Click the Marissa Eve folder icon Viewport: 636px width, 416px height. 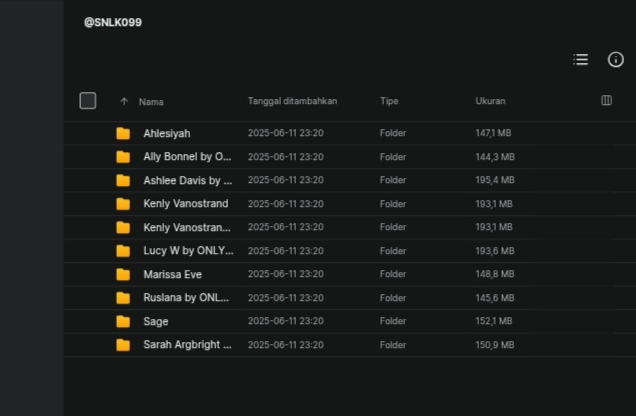(123, 274)
